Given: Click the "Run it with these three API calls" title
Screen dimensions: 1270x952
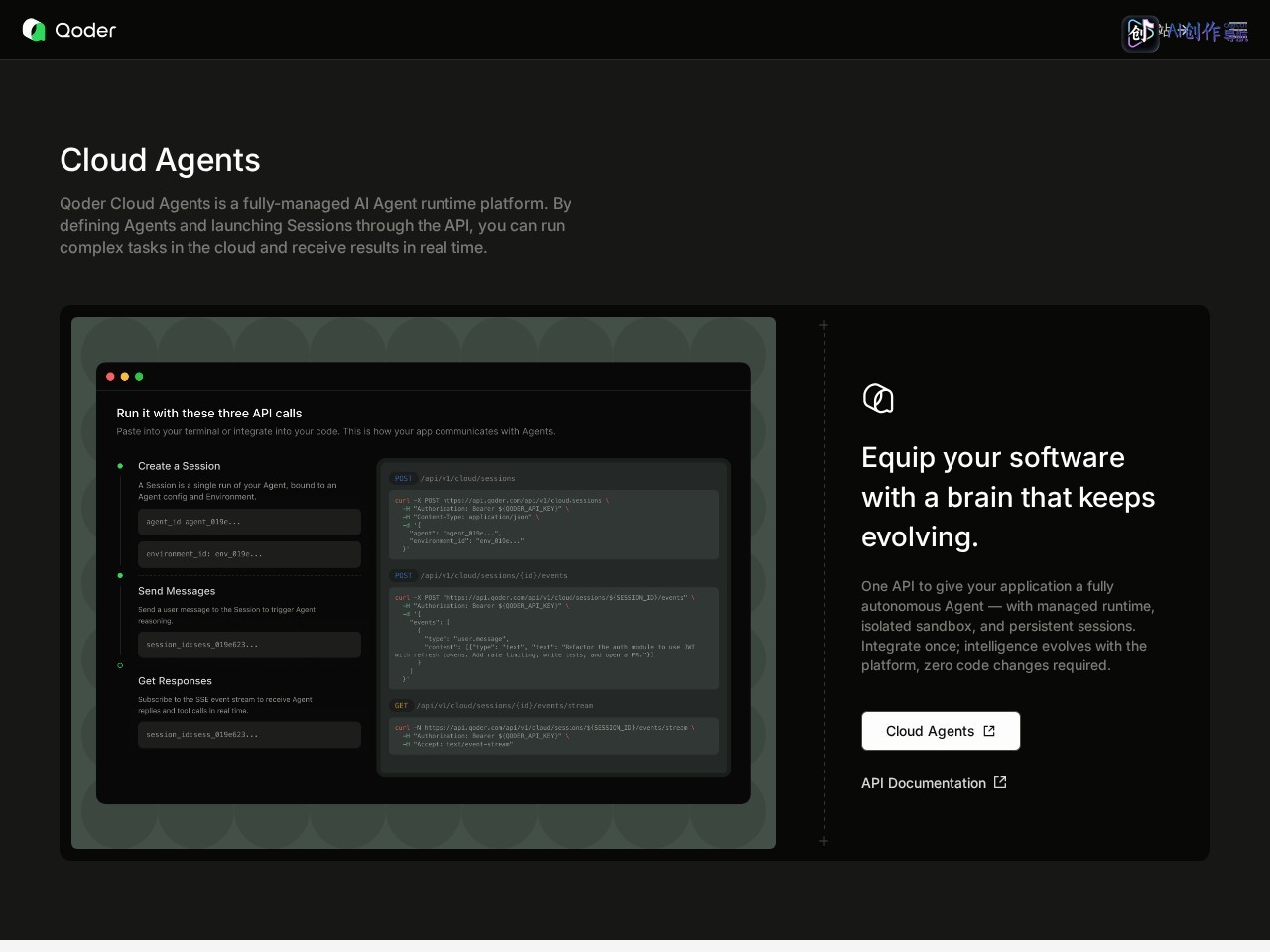Looking at the screenshot, I should 209,414.
